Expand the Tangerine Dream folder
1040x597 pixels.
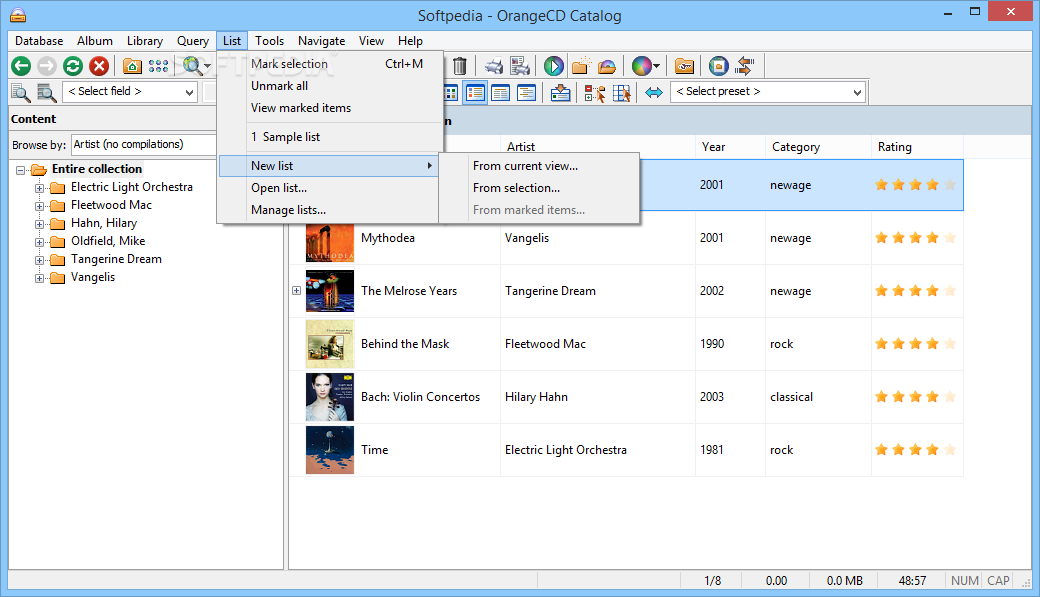(x=40, y=260)
